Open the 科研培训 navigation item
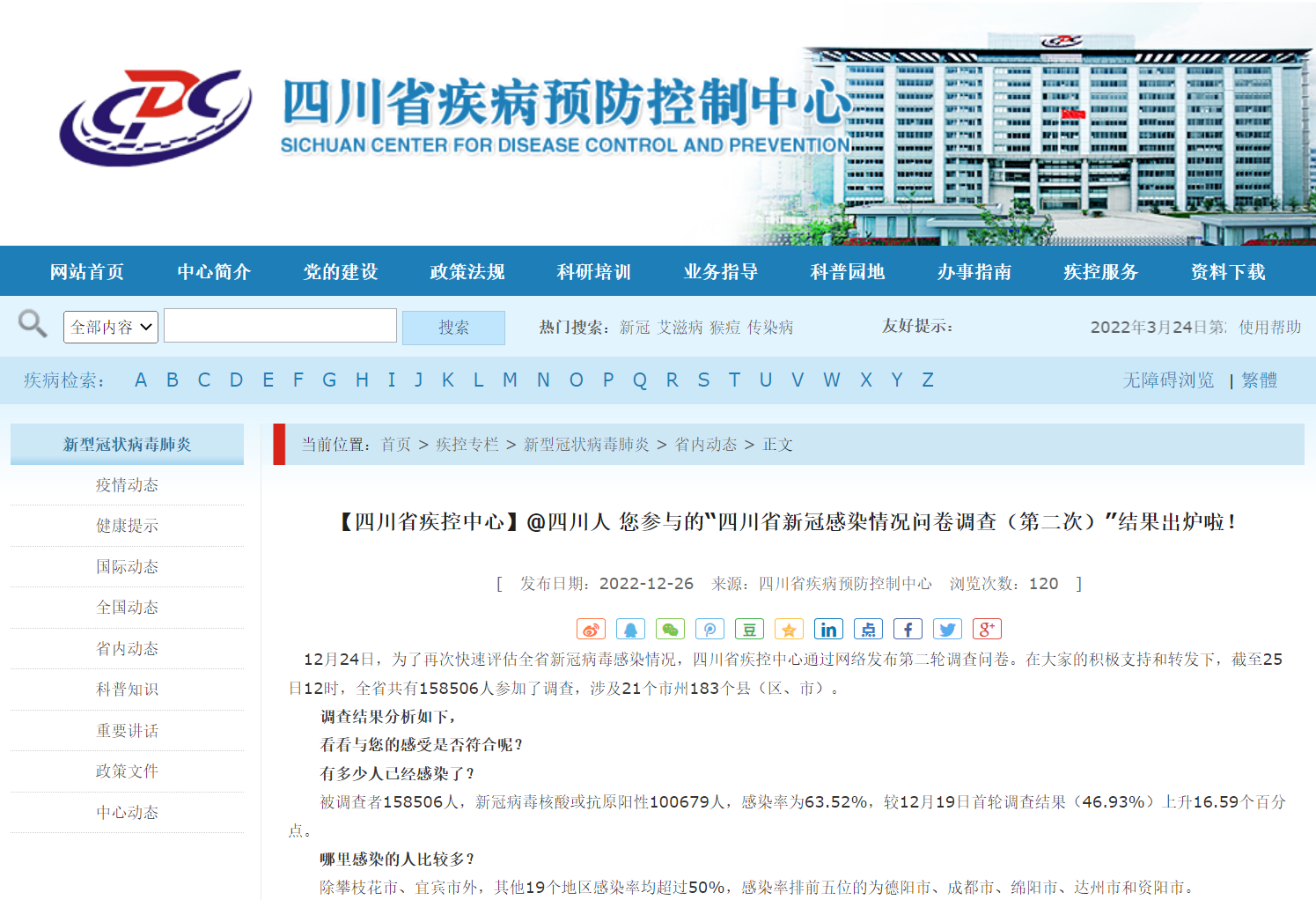Viewport: 1316px width, 900px height. pos(594,271)
